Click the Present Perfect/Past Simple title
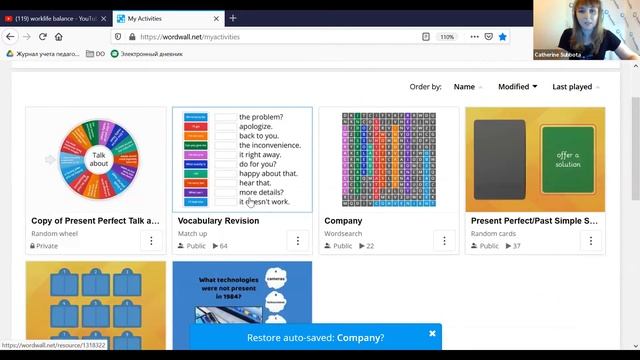 pyautogui.click(x=534, y=221)
